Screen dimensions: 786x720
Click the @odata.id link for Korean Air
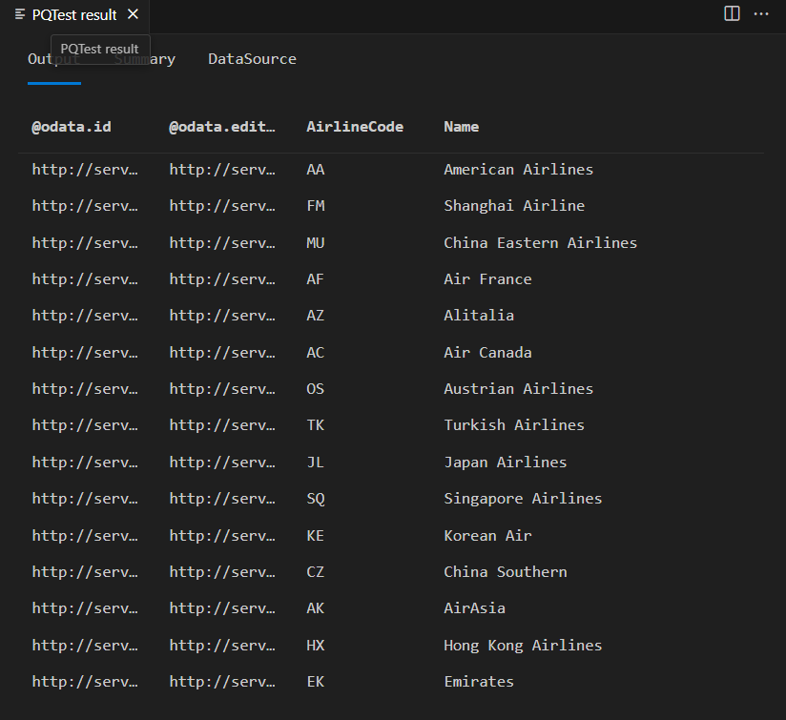pos(84,536)
